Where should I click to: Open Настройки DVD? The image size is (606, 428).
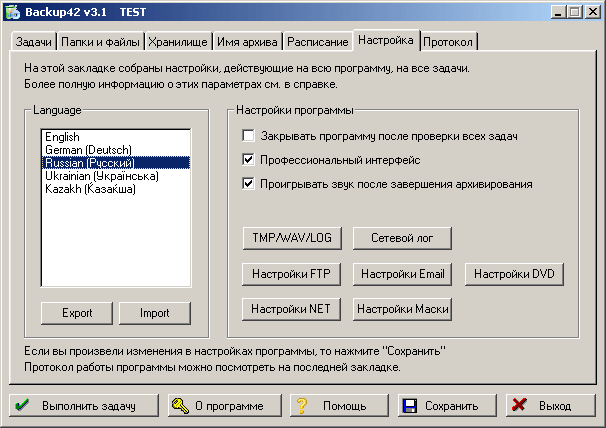tap(514, 274)
